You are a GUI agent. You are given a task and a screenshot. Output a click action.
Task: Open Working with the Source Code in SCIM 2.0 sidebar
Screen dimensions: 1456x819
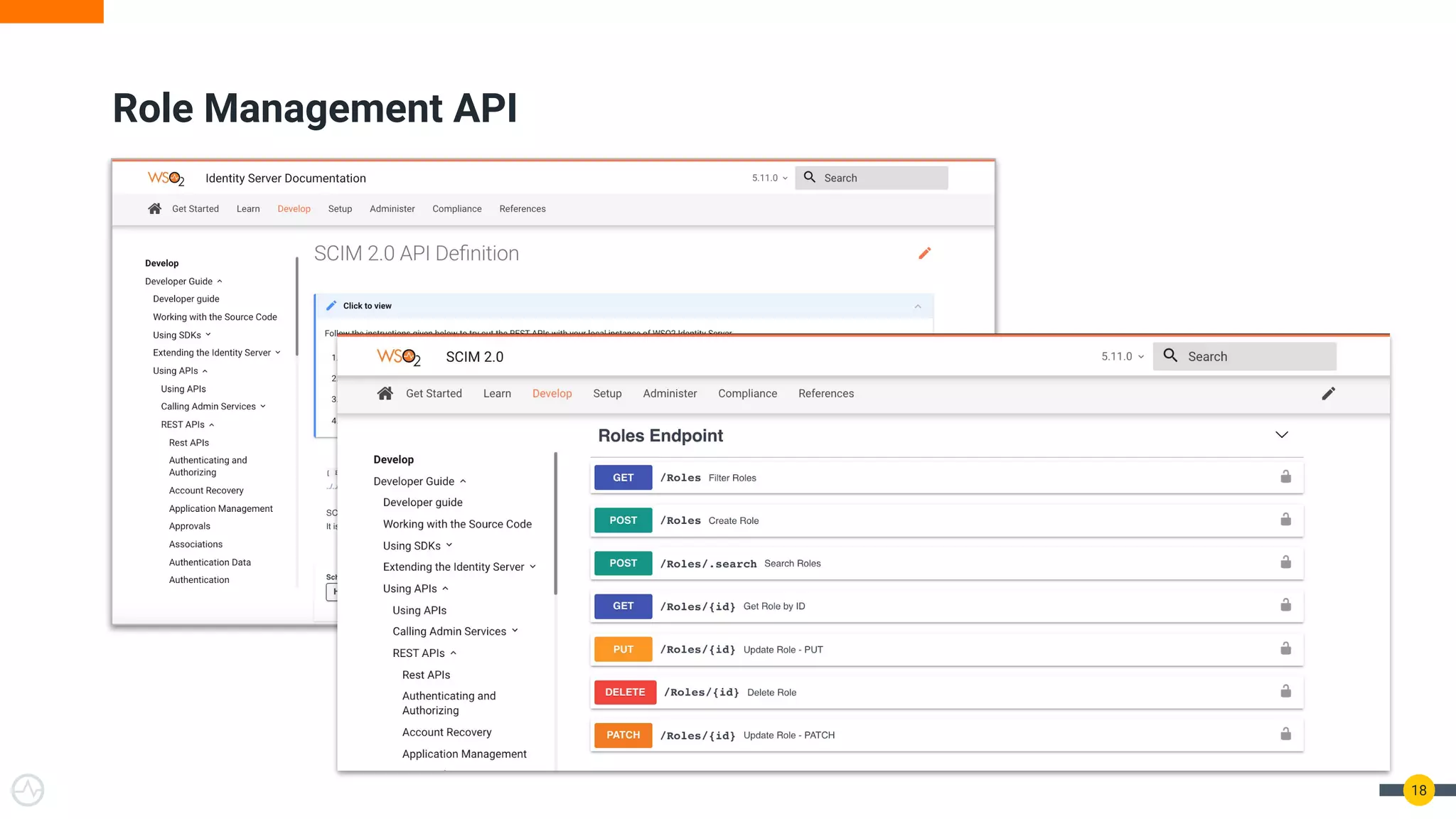coord(457,524)
